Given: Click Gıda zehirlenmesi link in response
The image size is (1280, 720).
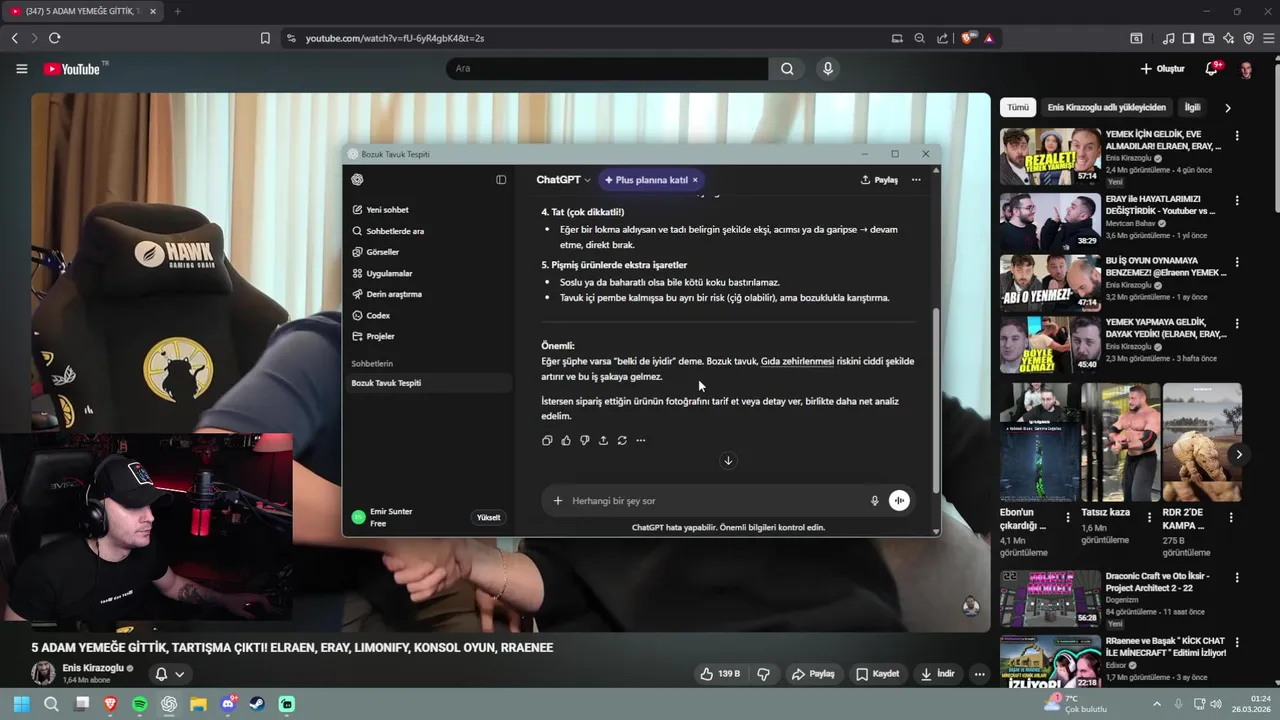Looking at the screenshot, I should point(797,361).
